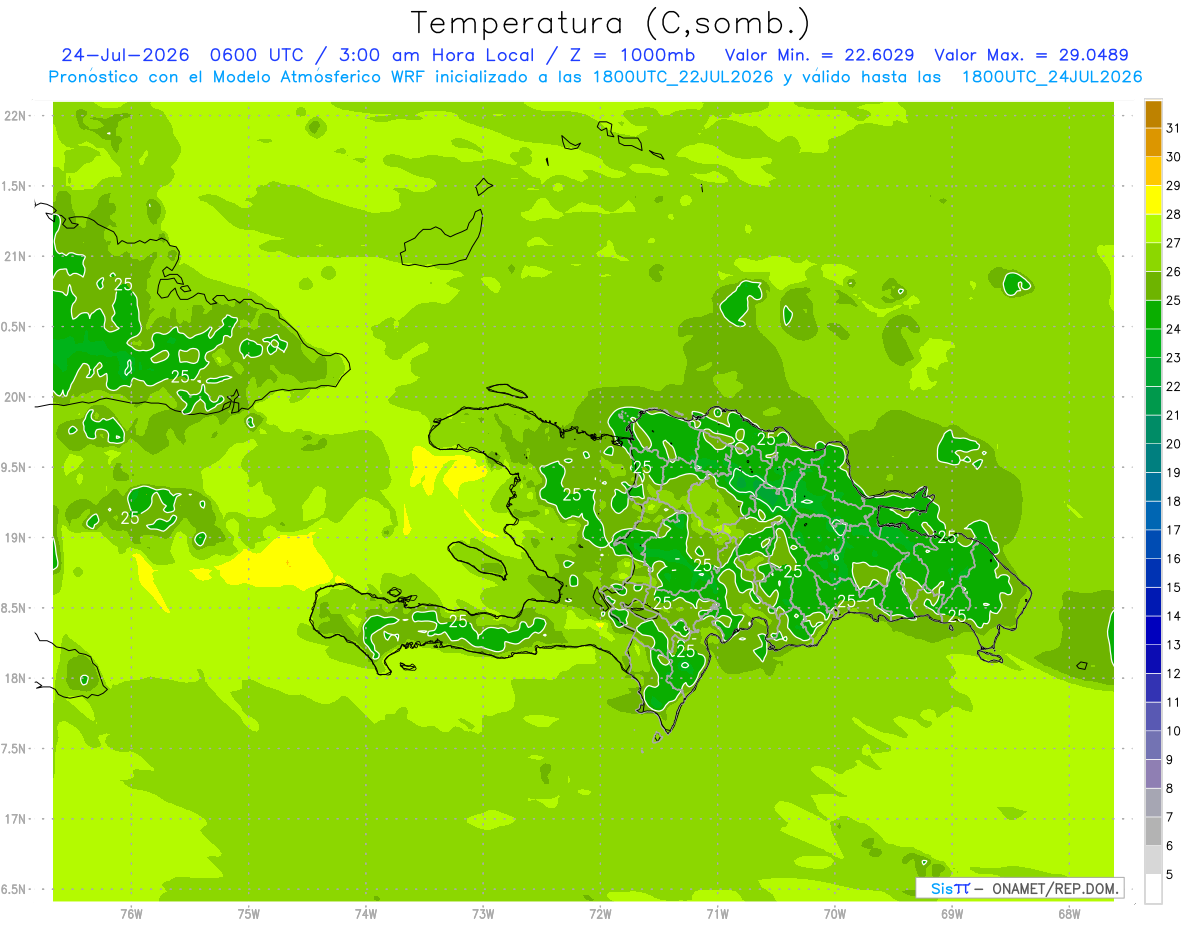Viewport: 1200px width, 927px height.
Task: Pick the yellow swatch between 28 and 29
Action: click(x=1153, y=200)
